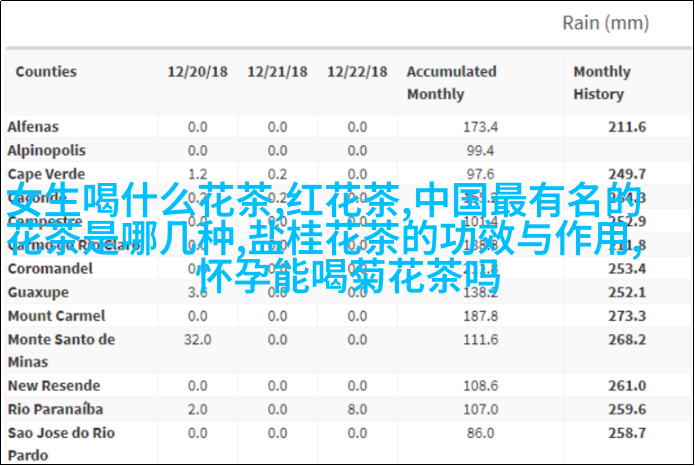This screenshot has height=466, width=695.
Task: Open the Guaxupe county entry
Action: (x=38, y=292)
